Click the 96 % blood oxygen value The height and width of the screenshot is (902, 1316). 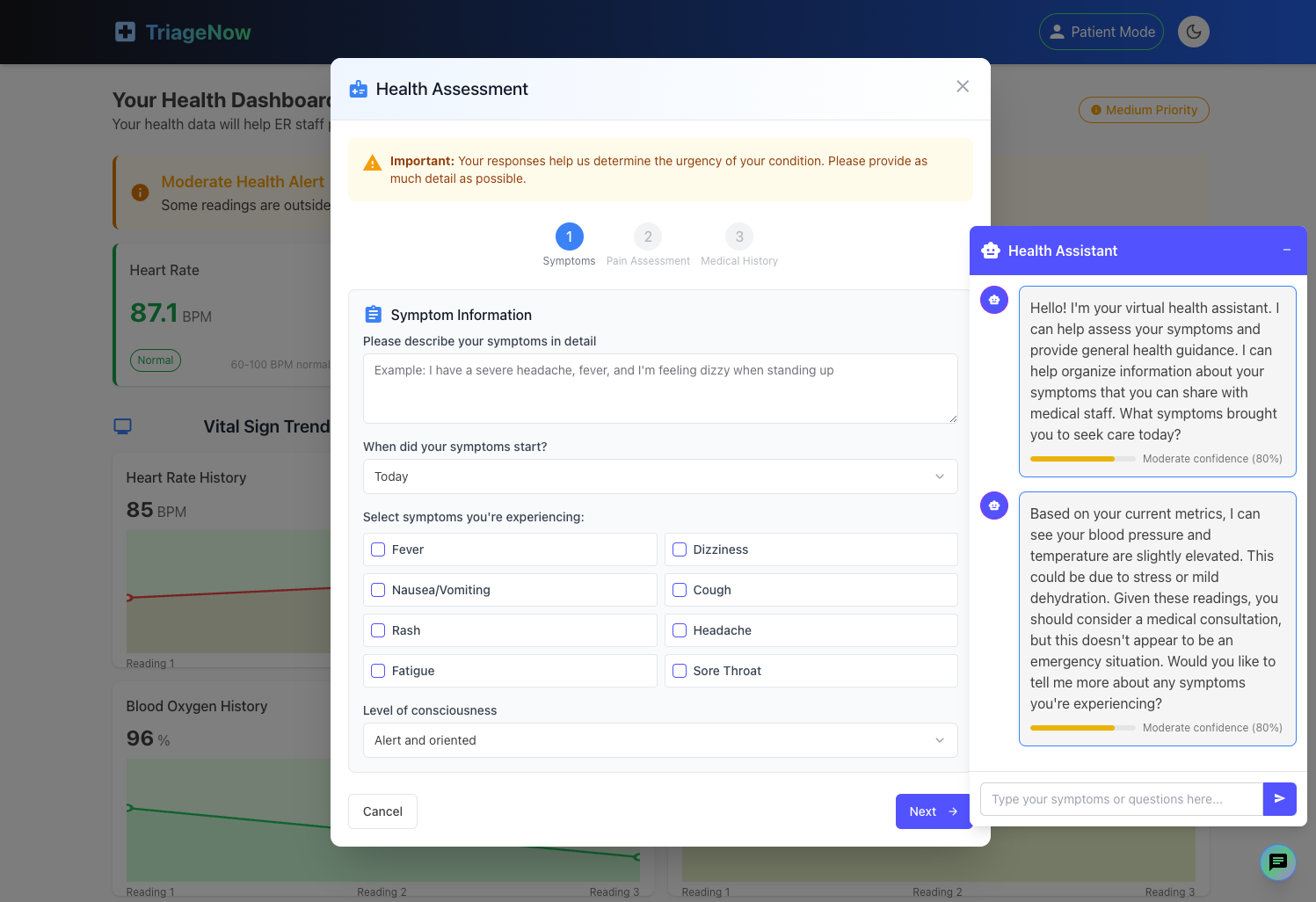(149, 738)
